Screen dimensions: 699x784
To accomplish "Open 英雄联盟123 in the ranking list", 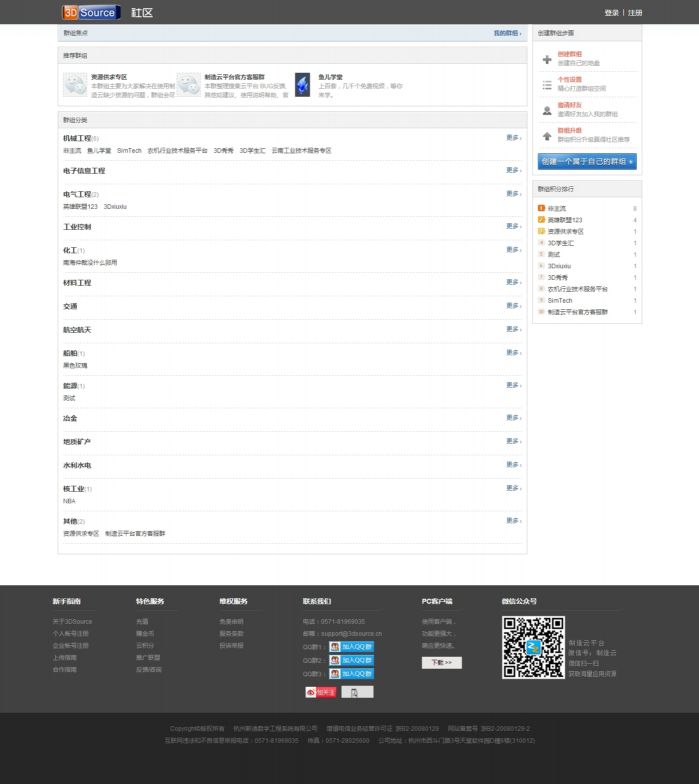I will point(565,220).
